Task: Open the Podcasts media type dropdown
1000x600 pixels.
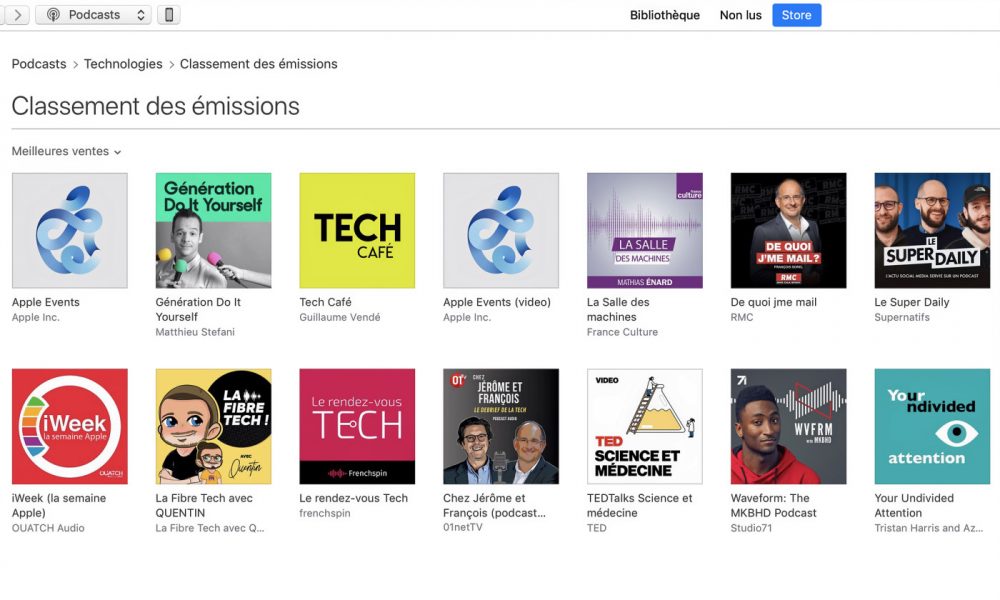Action: click(x=94, y=15)
